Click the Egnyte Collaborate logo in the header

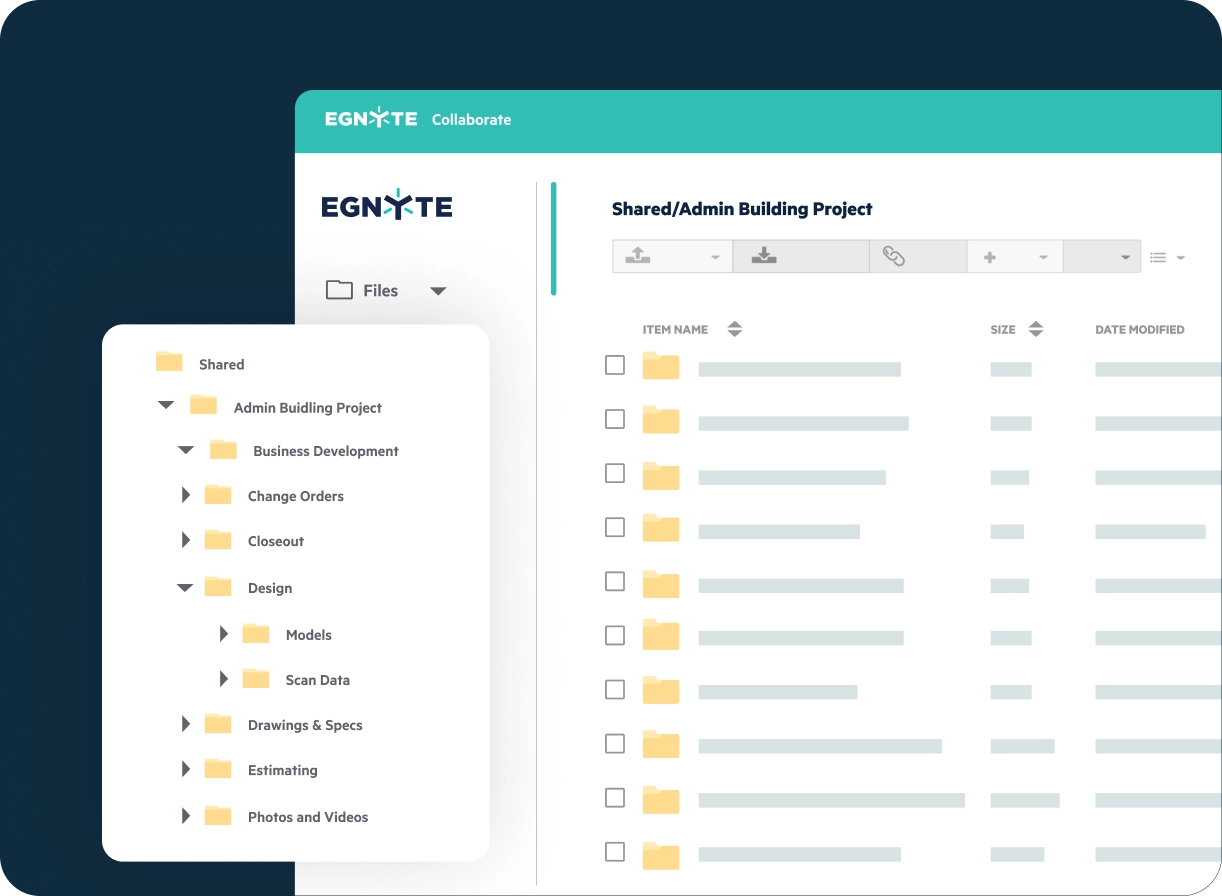[x=371, y=119]
